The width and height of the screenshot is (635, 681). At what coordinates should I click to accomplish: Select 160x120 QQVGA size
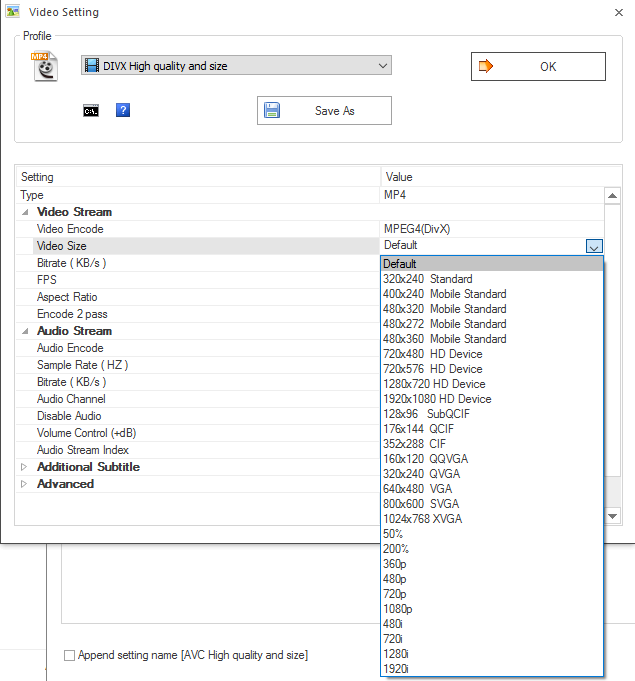point(492,459)
